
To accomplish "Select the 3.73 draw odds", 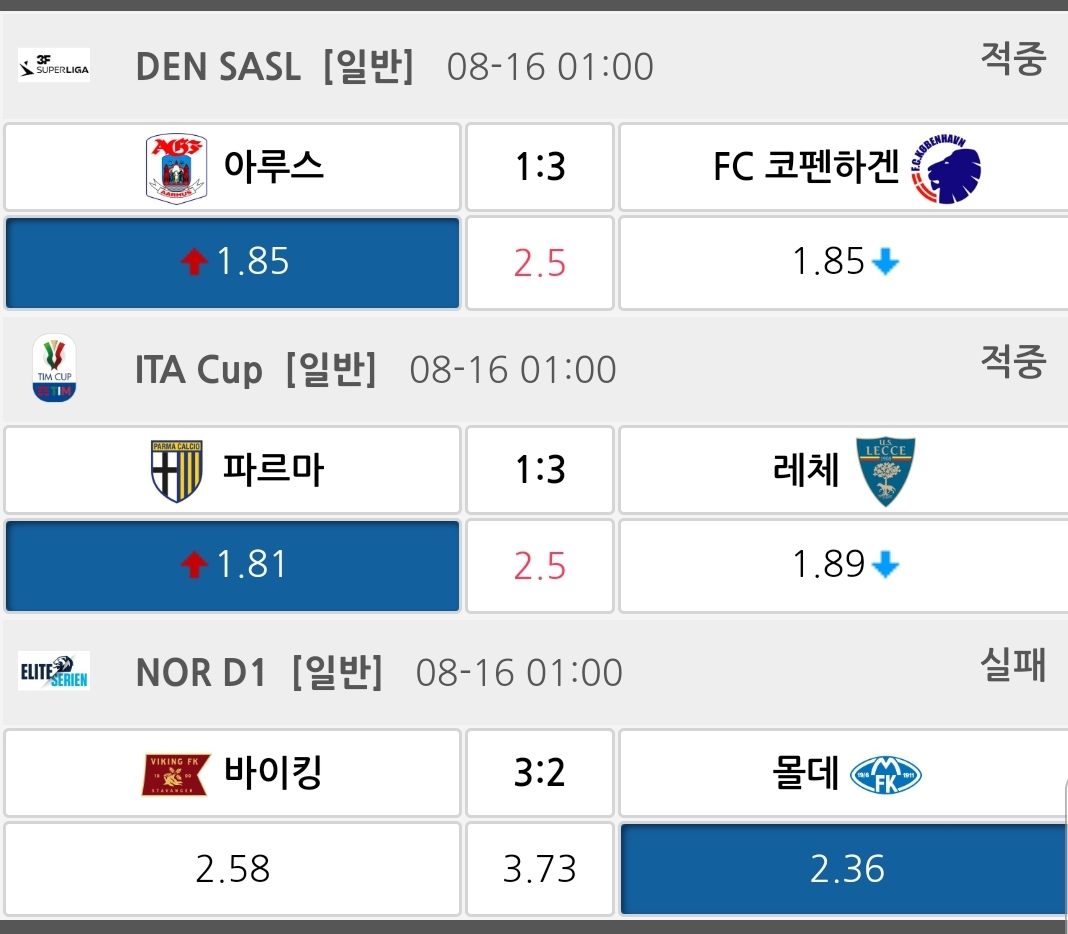I will pos(540,868).
